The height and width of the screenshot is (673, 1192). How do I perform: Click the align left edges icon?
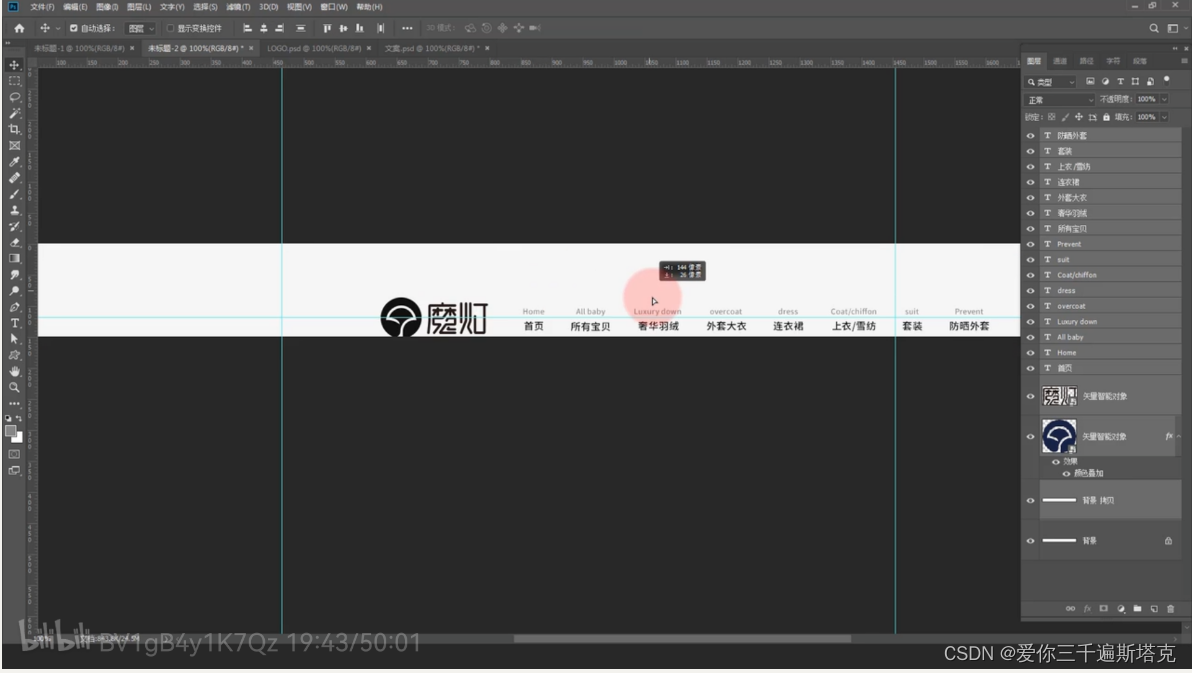tap(247, 28)
